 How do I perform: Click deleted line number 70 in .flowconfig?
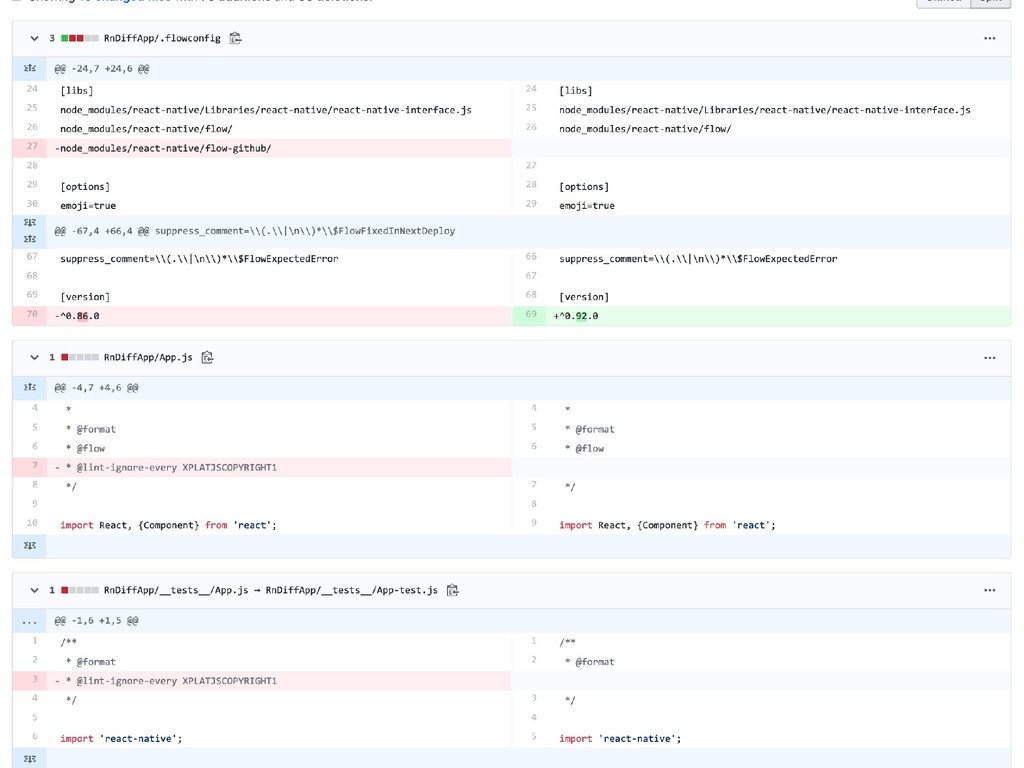29,315
